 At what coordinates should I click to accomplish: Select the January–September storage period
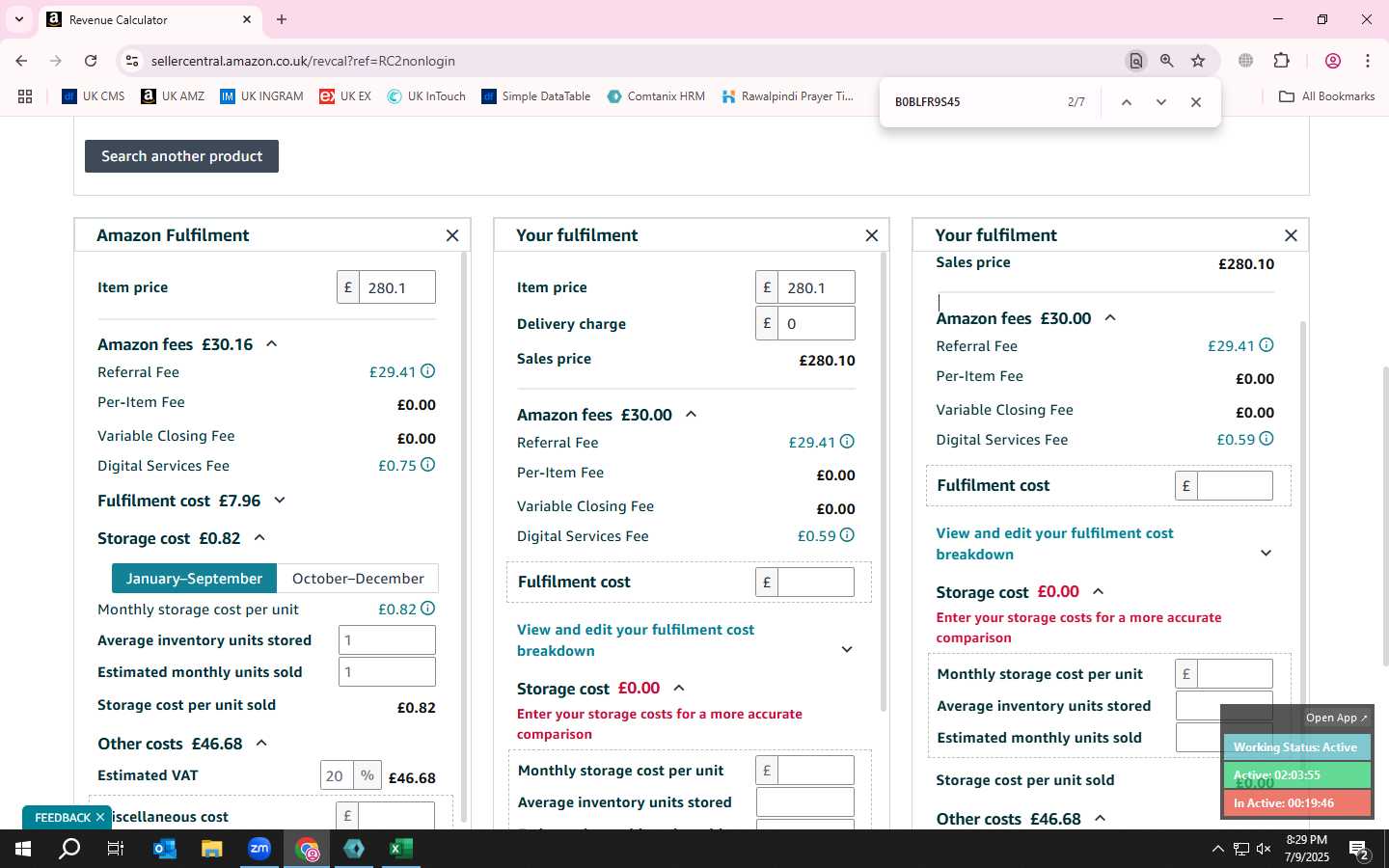pos(194,579)
